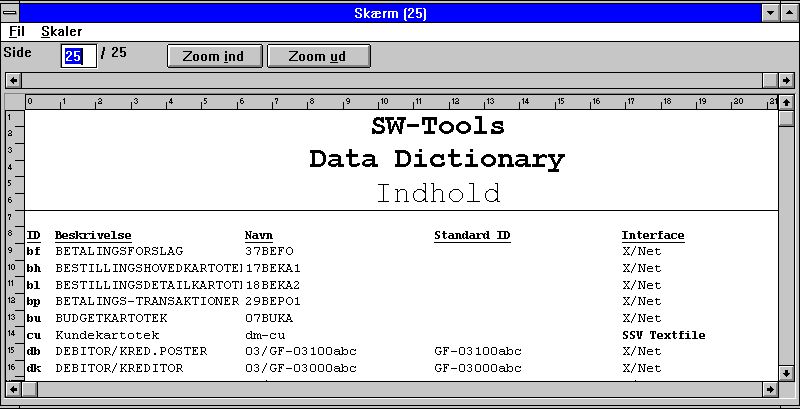Open the Fil menu

[x=16, y=32]
